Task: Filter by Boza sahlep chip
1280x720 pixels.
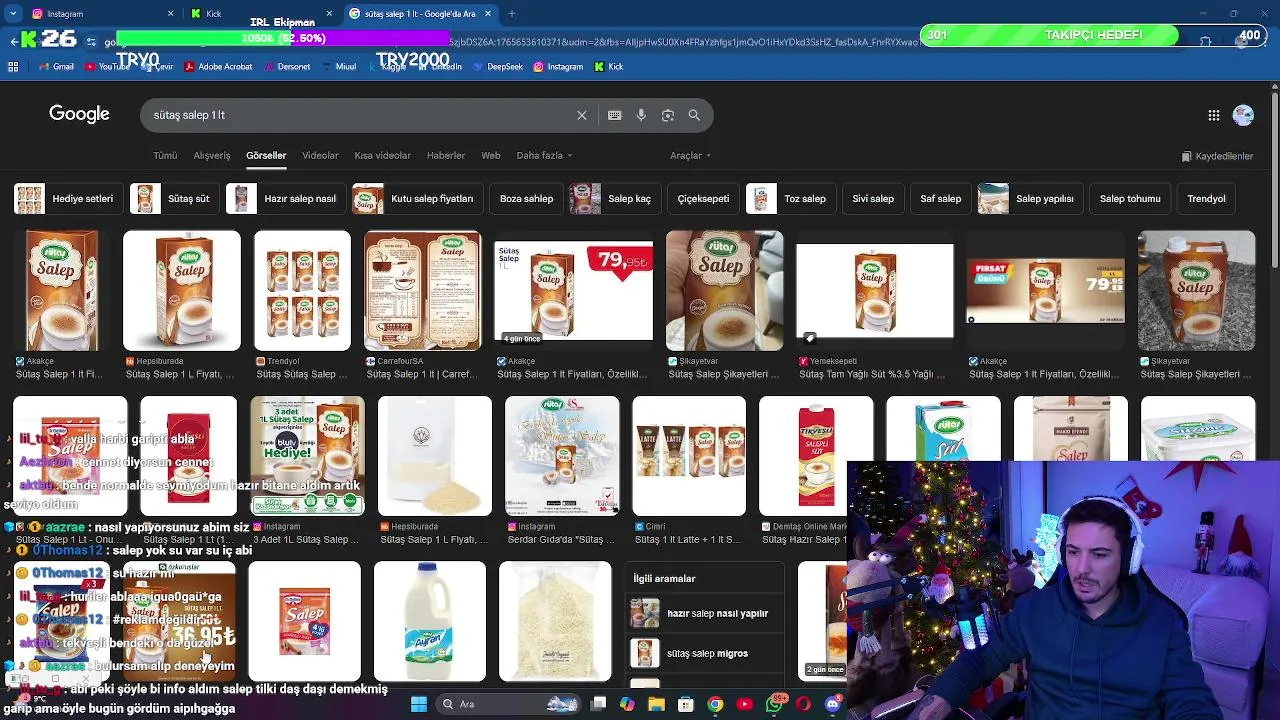Action: (x=526, y=198)
